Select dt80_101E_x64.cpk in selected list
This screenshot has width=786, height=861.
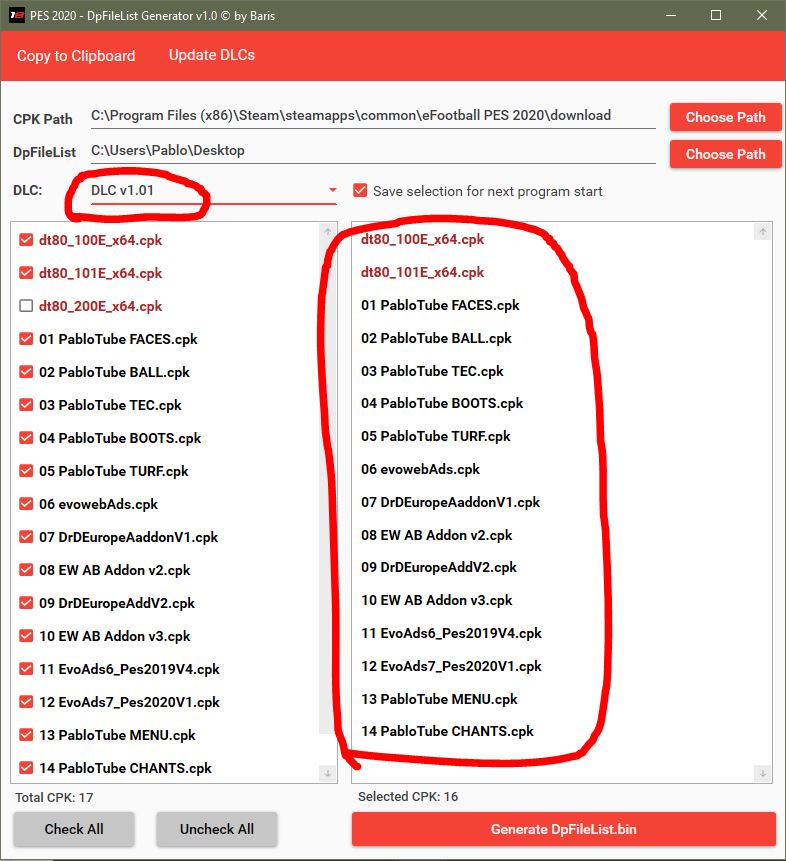[x=422, y=272]
